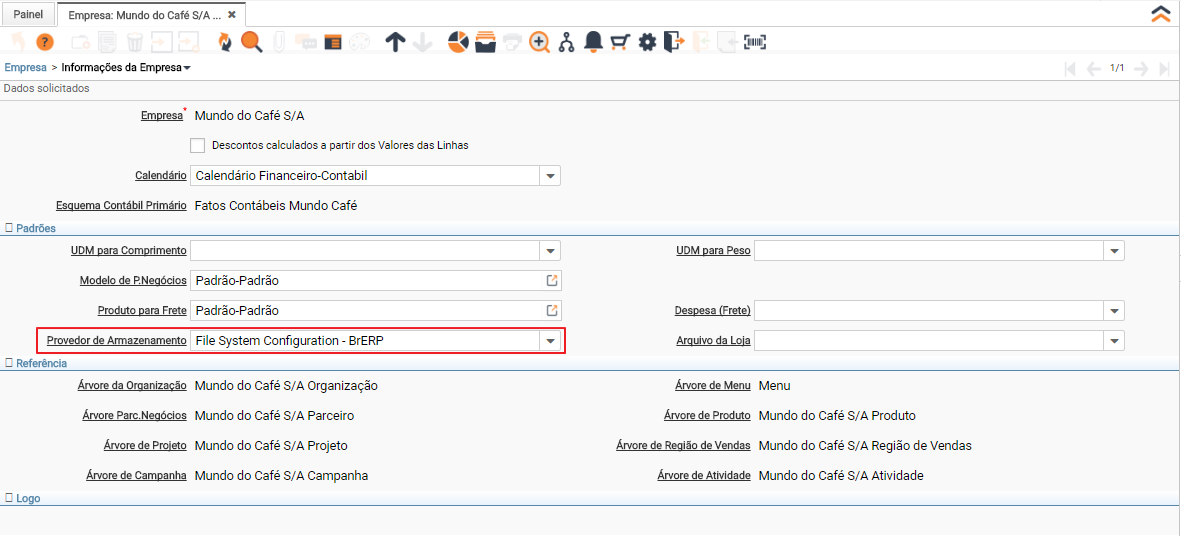The width and height of the screenshot is (1181, 536).
Task: Enable Descontos calculados a partir dos Valores checkbox
Action: tap(197, 145)
